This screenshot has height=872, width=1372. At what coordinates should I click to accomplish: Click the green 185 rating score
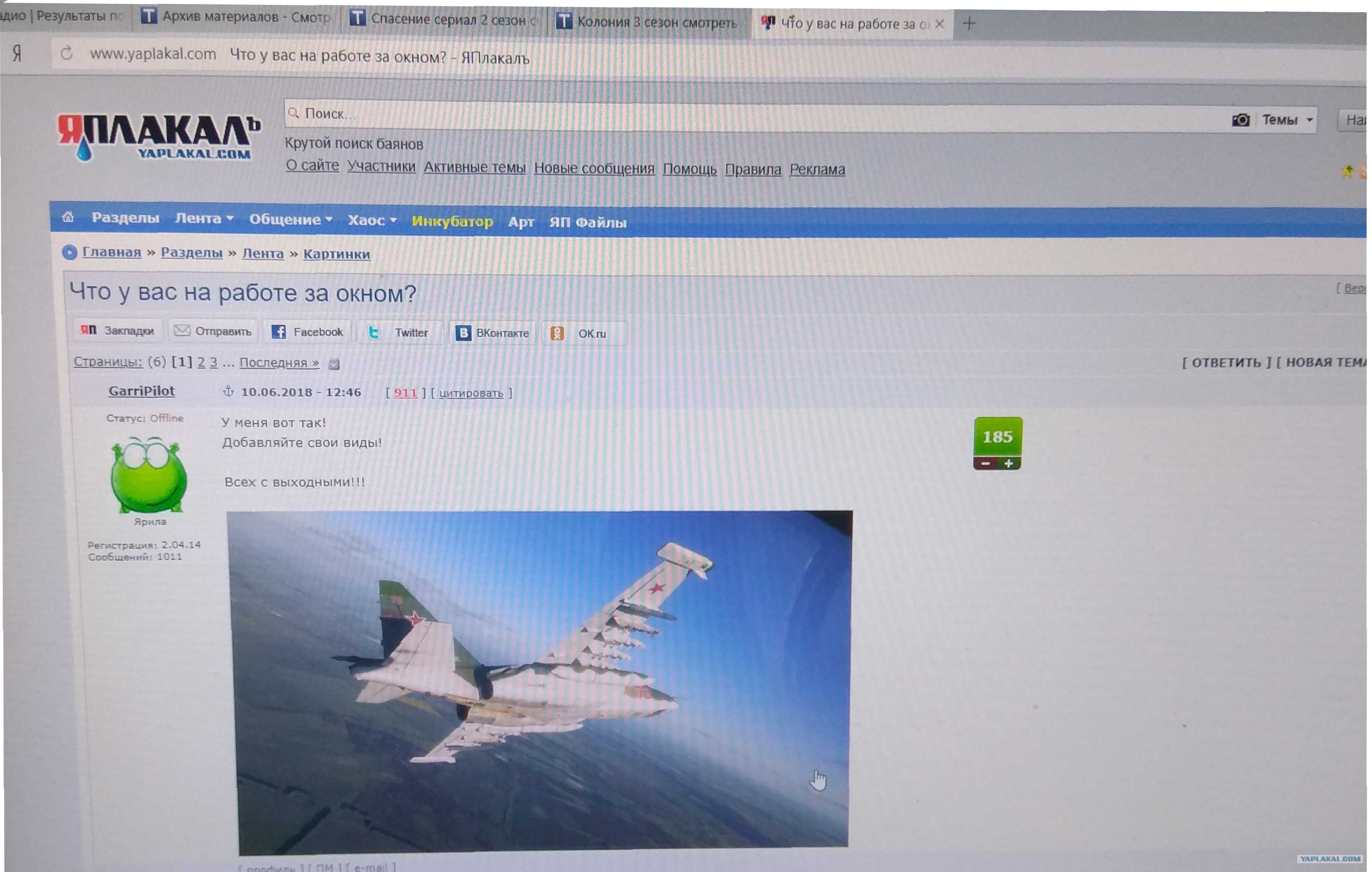998,437
